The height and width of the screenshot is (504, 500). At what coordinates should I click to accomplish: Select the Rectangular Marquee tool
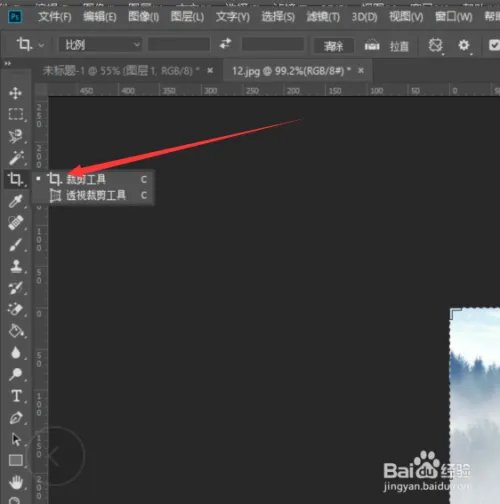[15, 114]
